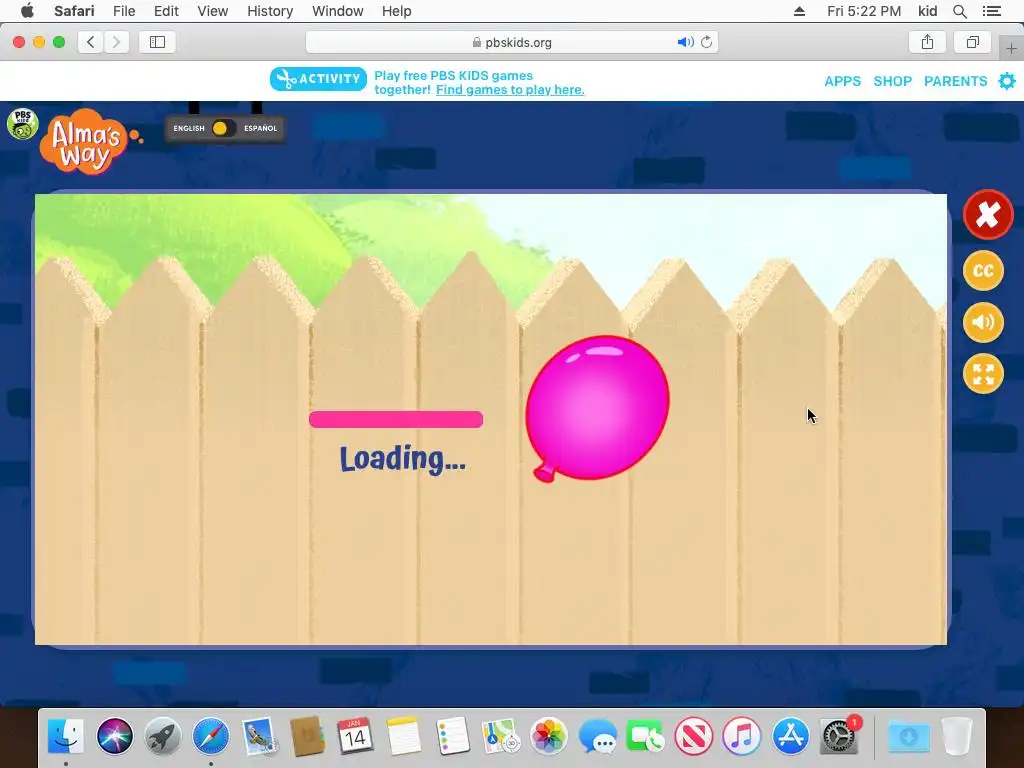Mute the tab using the address bar speaker

tap(685, 42)
